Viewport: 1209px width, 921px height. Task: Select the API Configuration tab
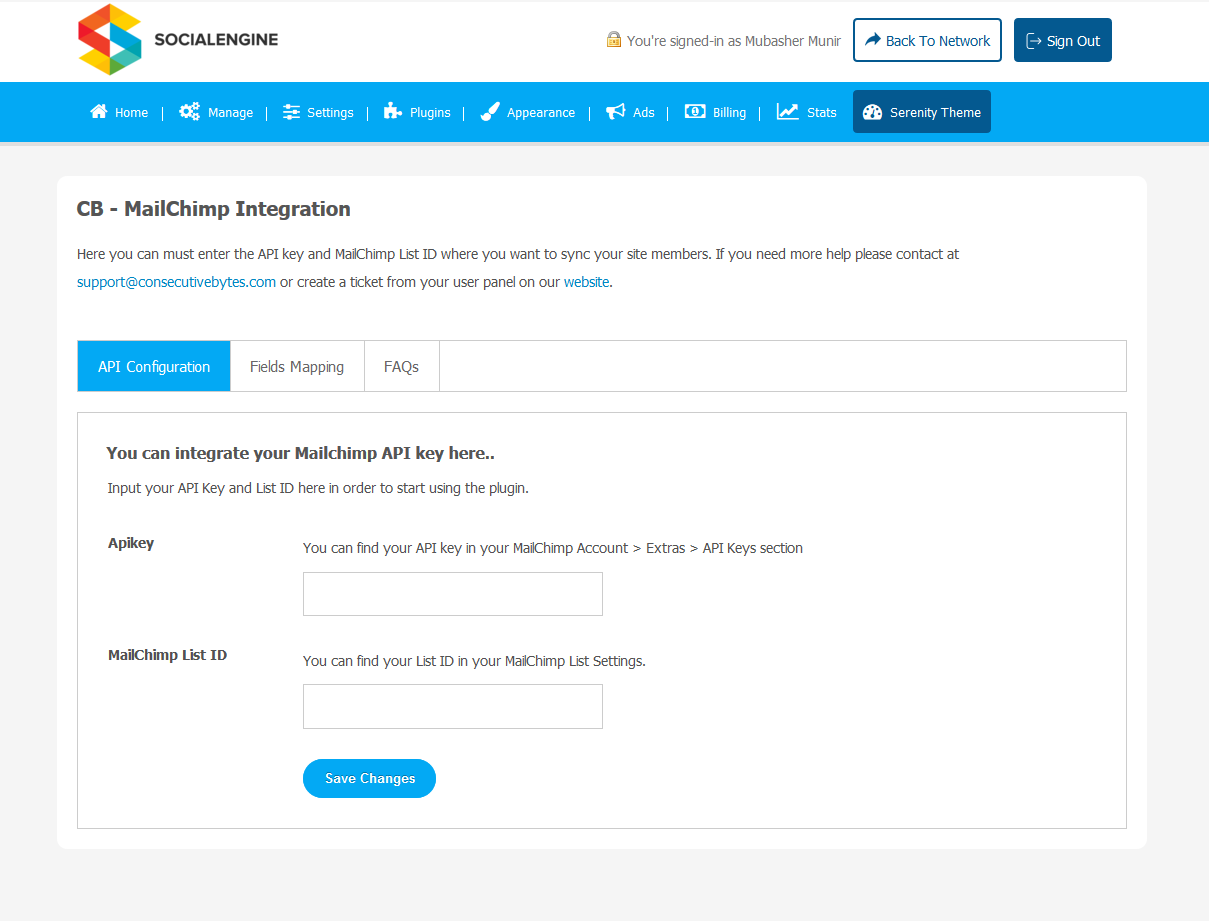154,367
